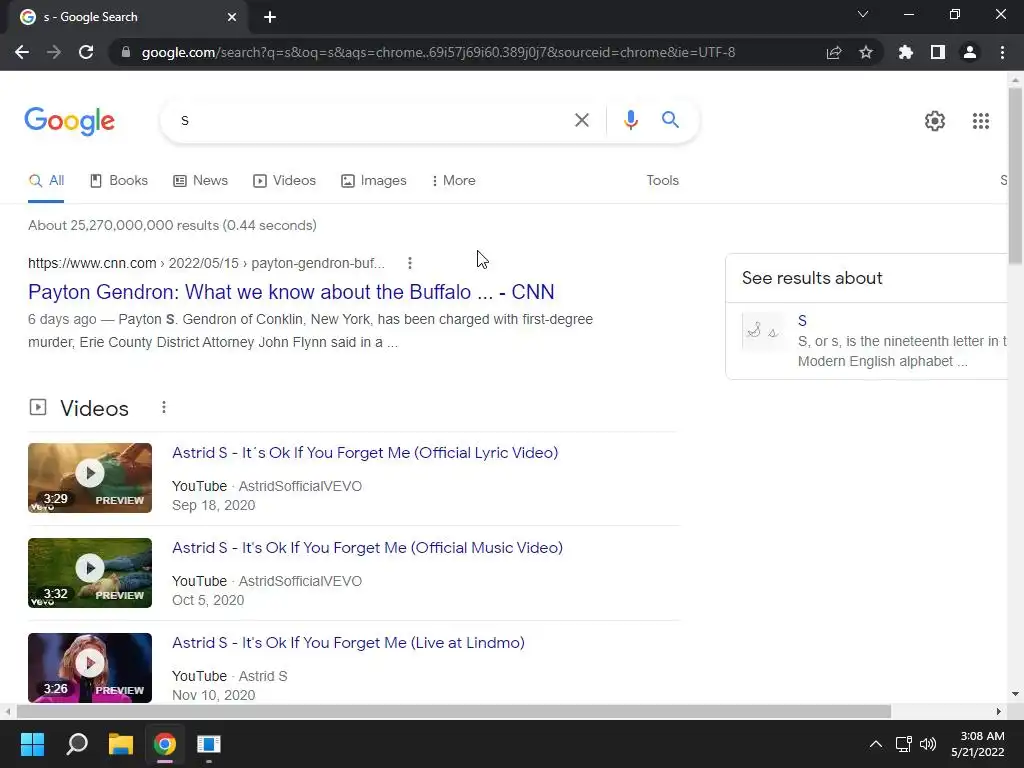Viewport: 1024px width, 768px height.
Task: Bookmark this tab with the star icon
Action: 866,52
